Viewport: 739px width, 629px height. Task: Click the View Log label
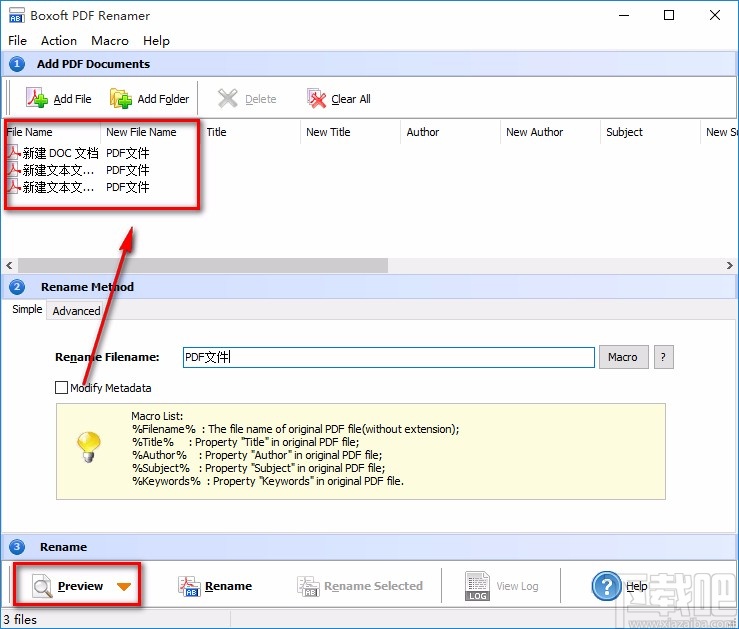coord(517,586)
